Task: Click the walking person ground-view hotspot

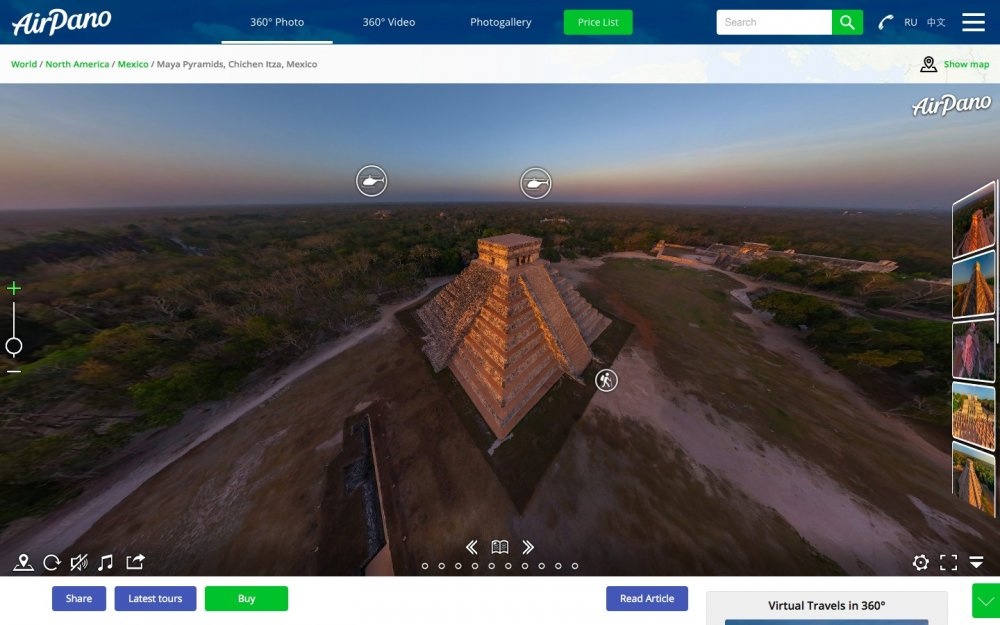Action: point(606,380)
